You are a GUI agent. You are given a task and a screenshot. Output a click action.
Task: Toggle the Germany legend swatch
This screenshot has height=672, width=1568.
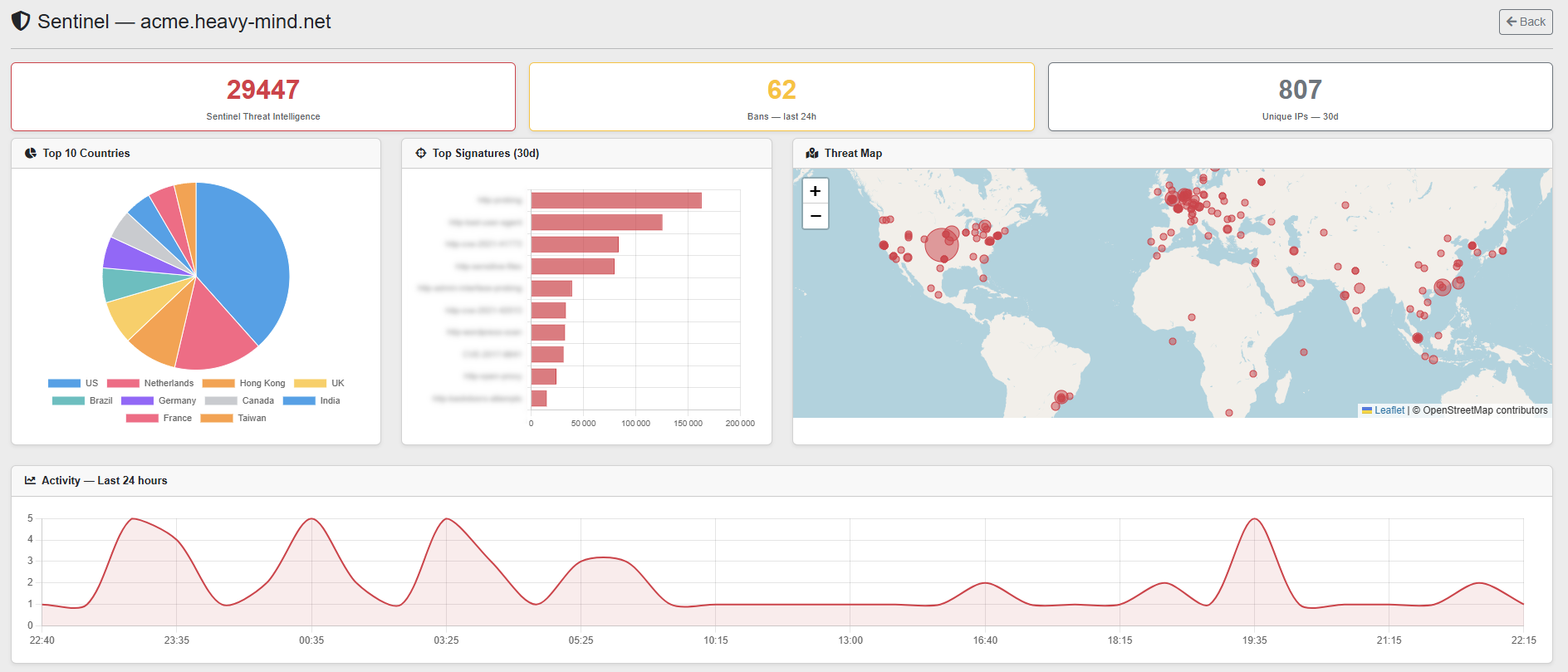pos(137,400)
